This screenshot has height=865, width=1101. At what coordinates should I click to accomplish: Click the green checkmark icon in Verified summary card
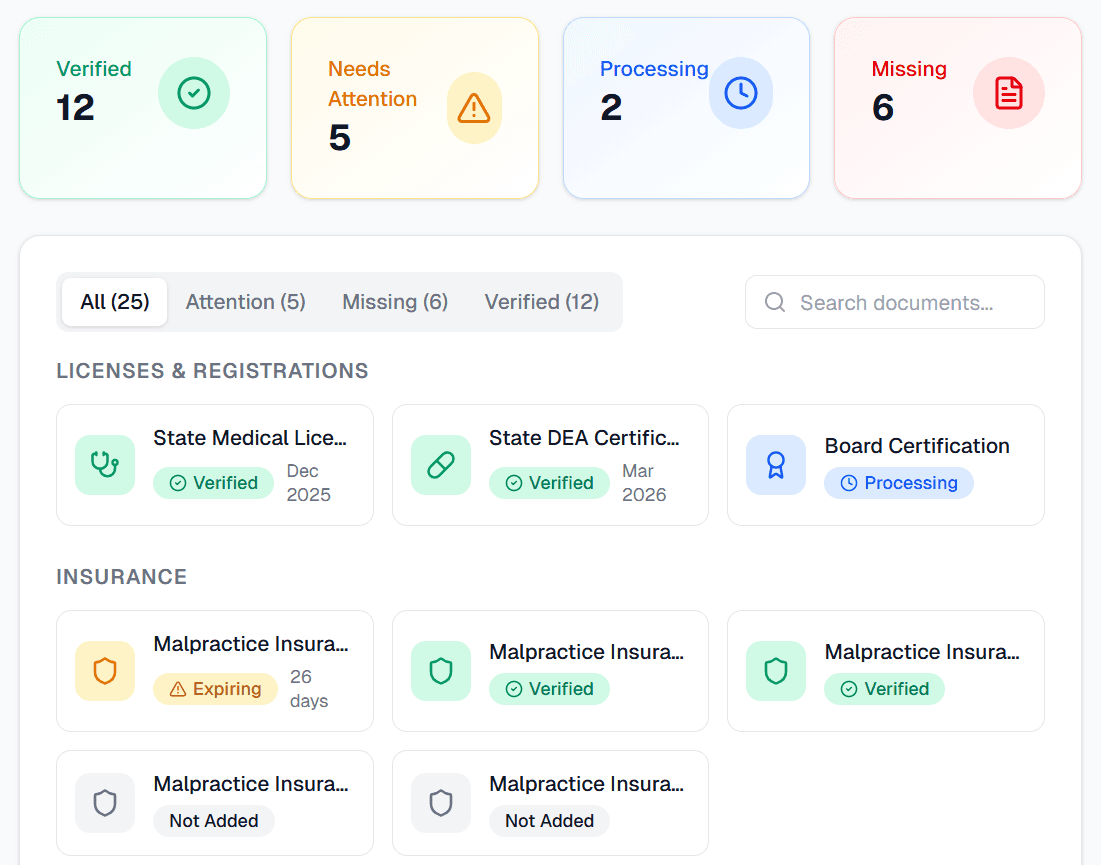coord(194,93)
